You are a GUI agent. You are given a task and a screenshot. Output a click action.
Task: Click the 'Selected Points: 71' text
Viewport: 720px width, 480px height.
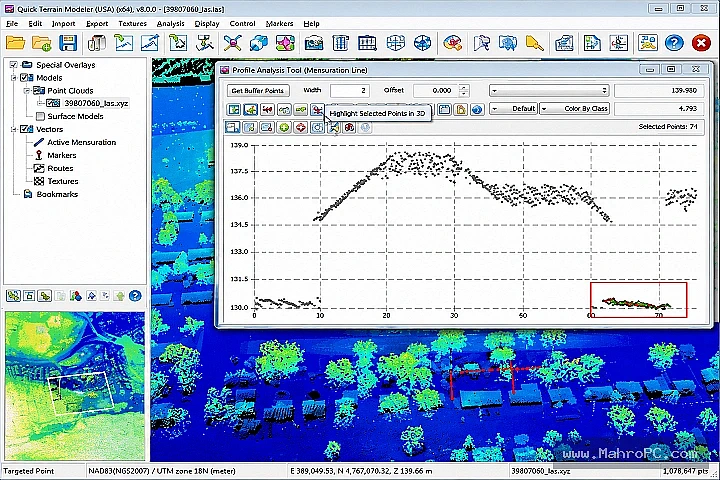(668, 126)
